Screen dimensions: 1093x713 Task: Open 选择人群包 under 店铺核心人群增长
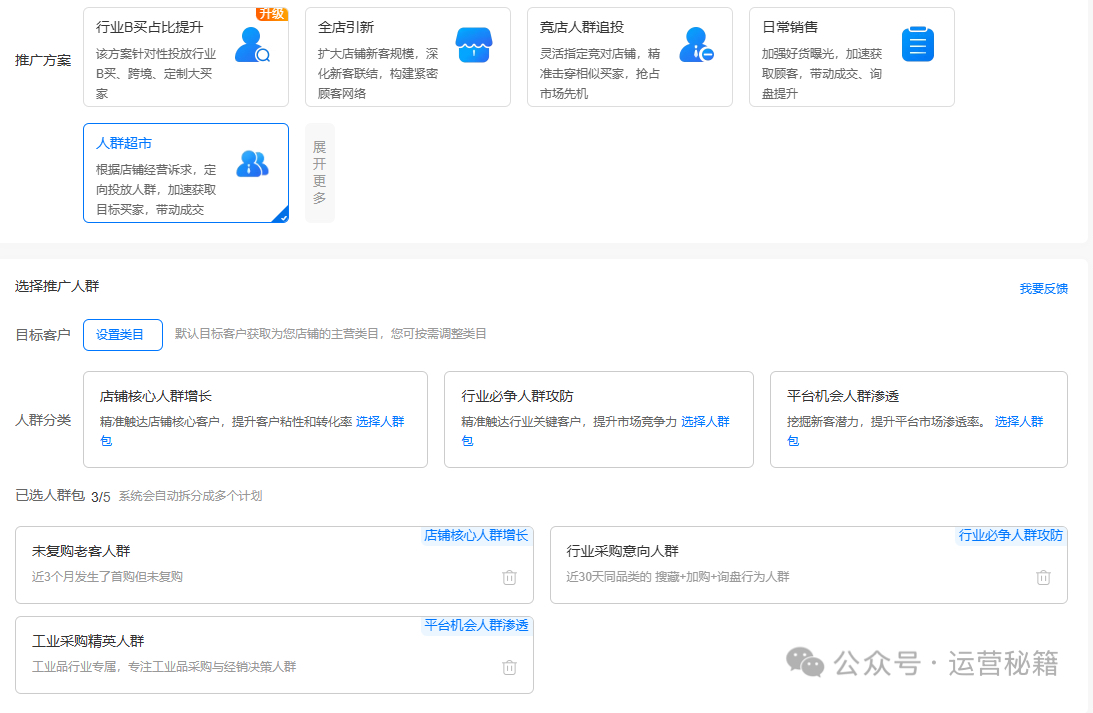(379, 422)
